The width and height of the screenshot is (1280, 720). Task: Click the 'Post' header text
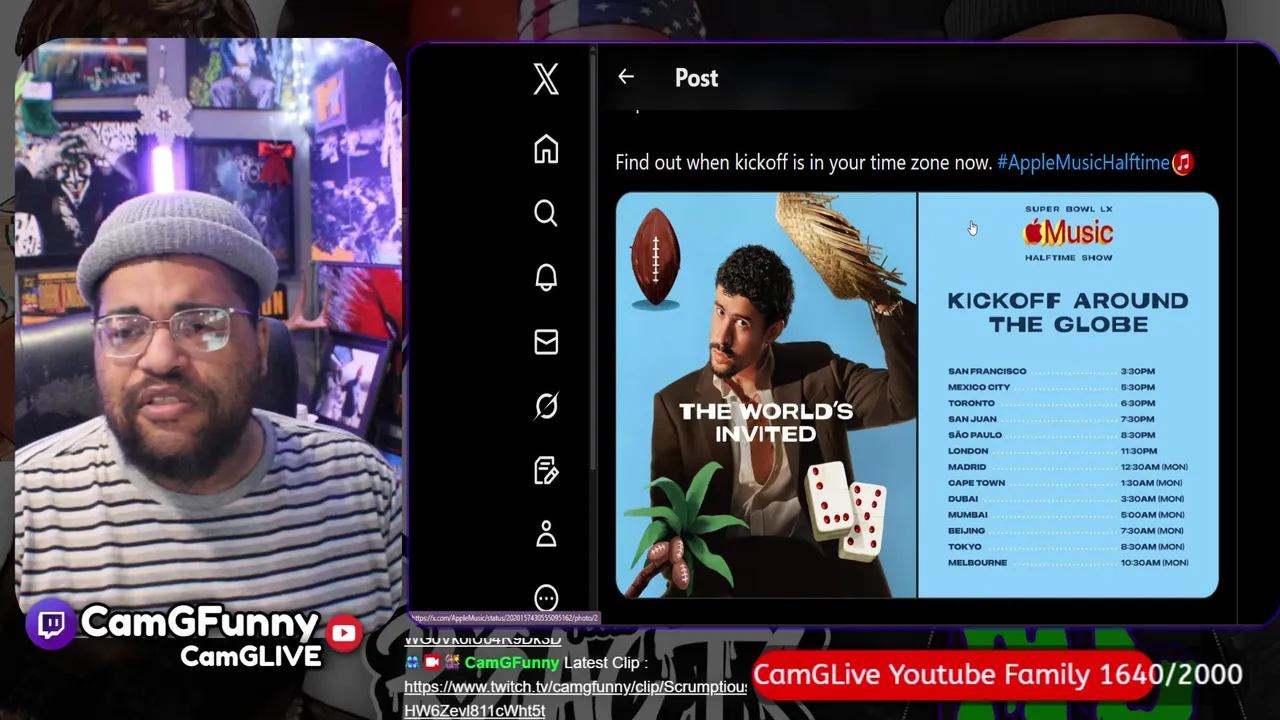(x=696, y=78)
